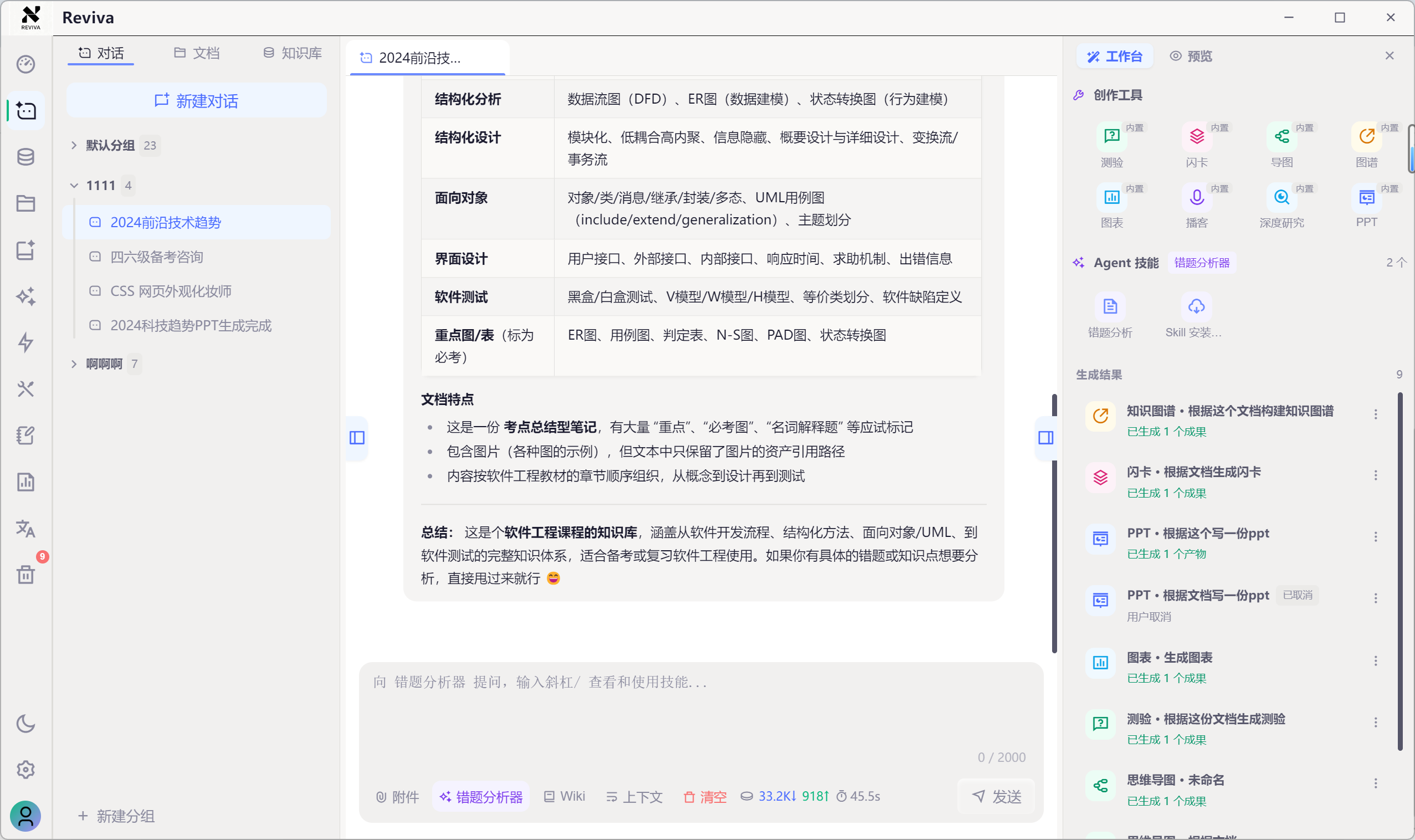Open the chart report sidebar icon

pyautogui.click(x=25, y=482)
